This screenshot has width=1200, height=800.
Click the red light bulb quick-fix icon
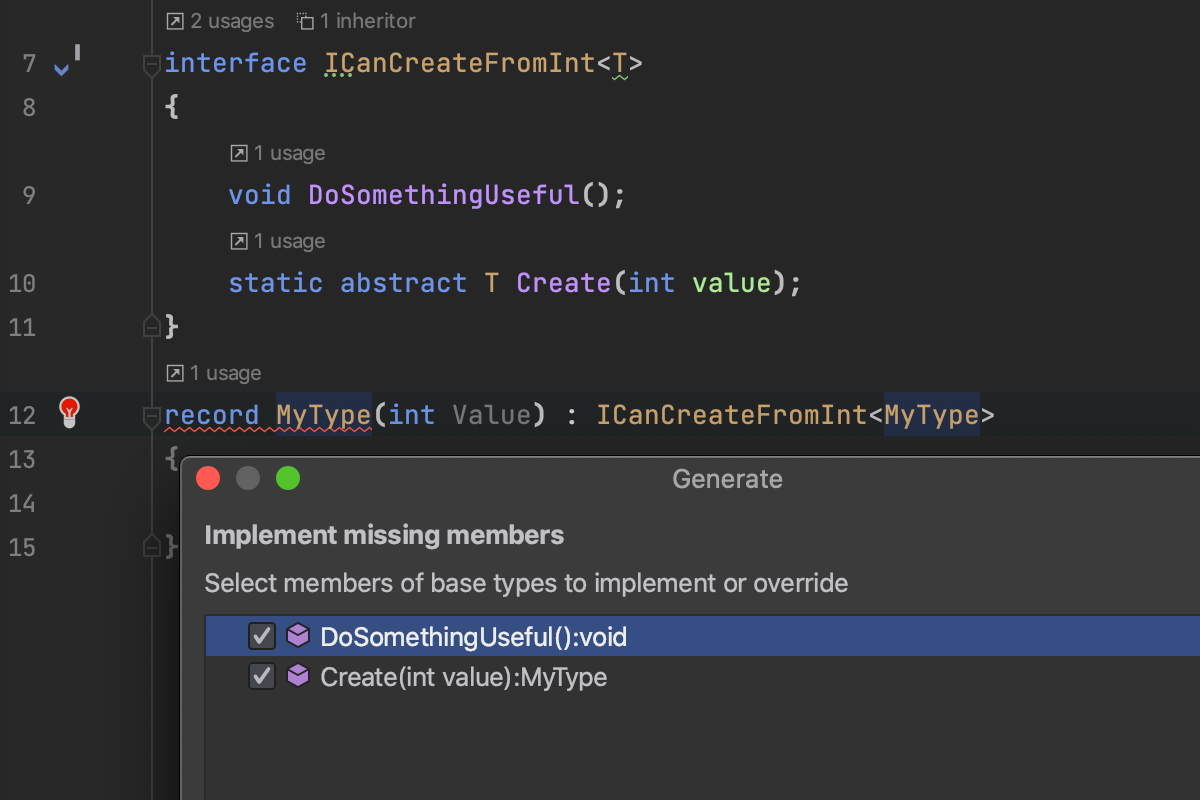click(69, 411)
